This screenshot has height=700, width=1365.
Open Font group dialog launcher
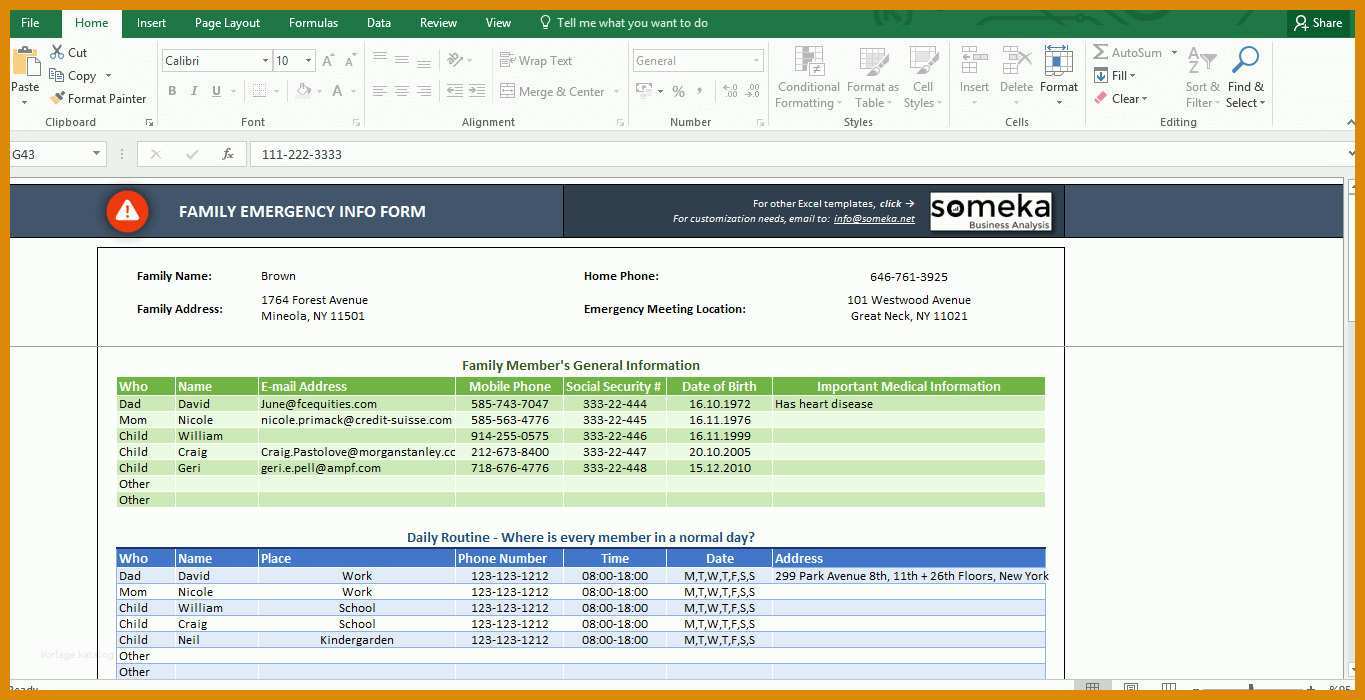[x=356, y=122]
